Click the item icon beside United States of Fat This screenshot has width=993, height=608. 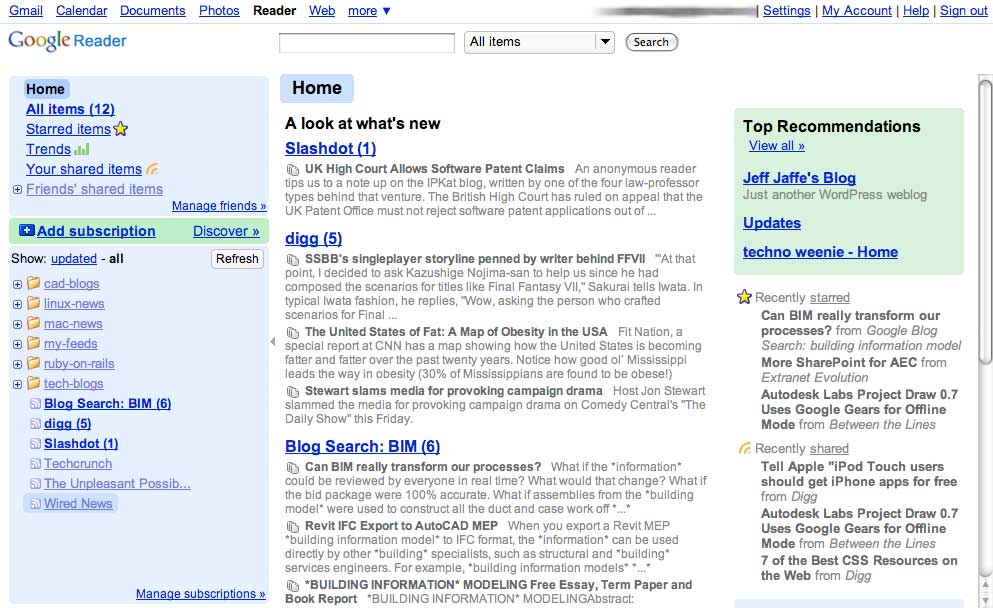[x=293, y=332]
